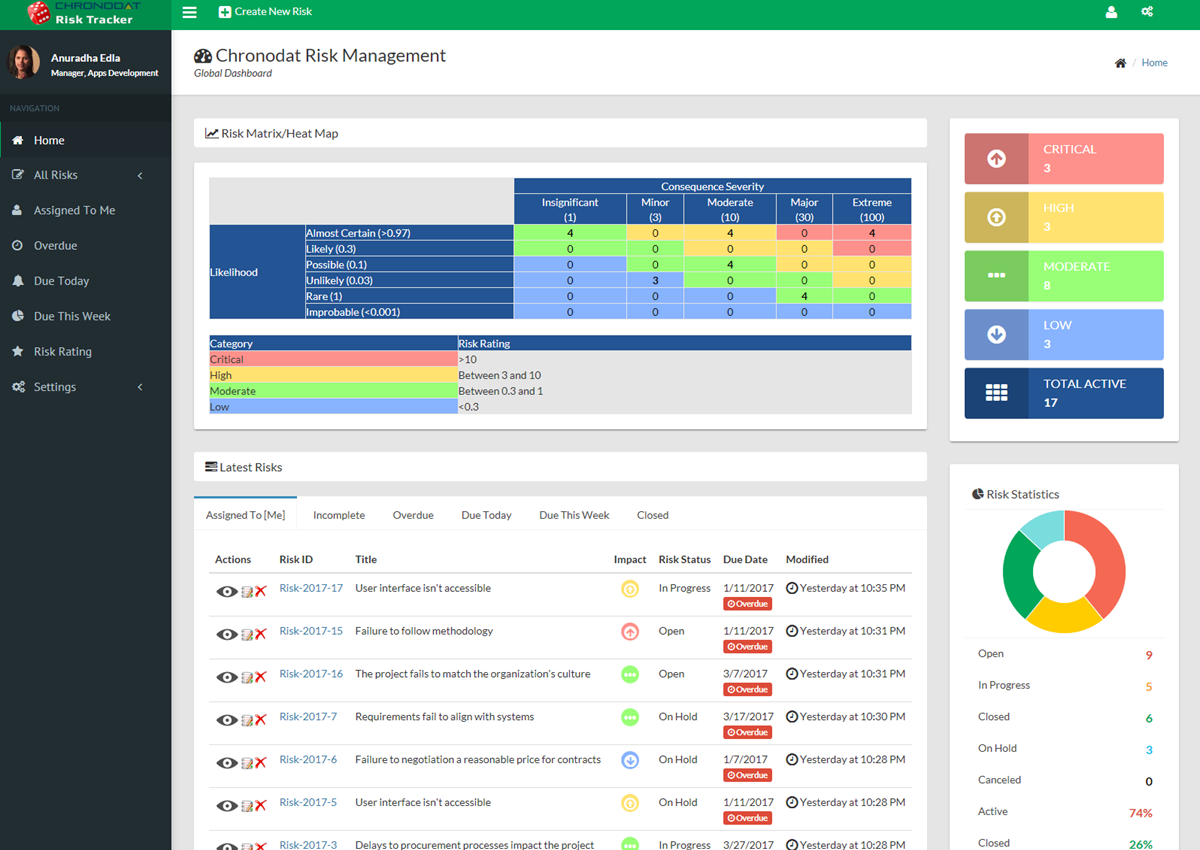Delete Risk-2017-16 with its red X
This screenshot has width=1200, height=850.
click(260, 678)
